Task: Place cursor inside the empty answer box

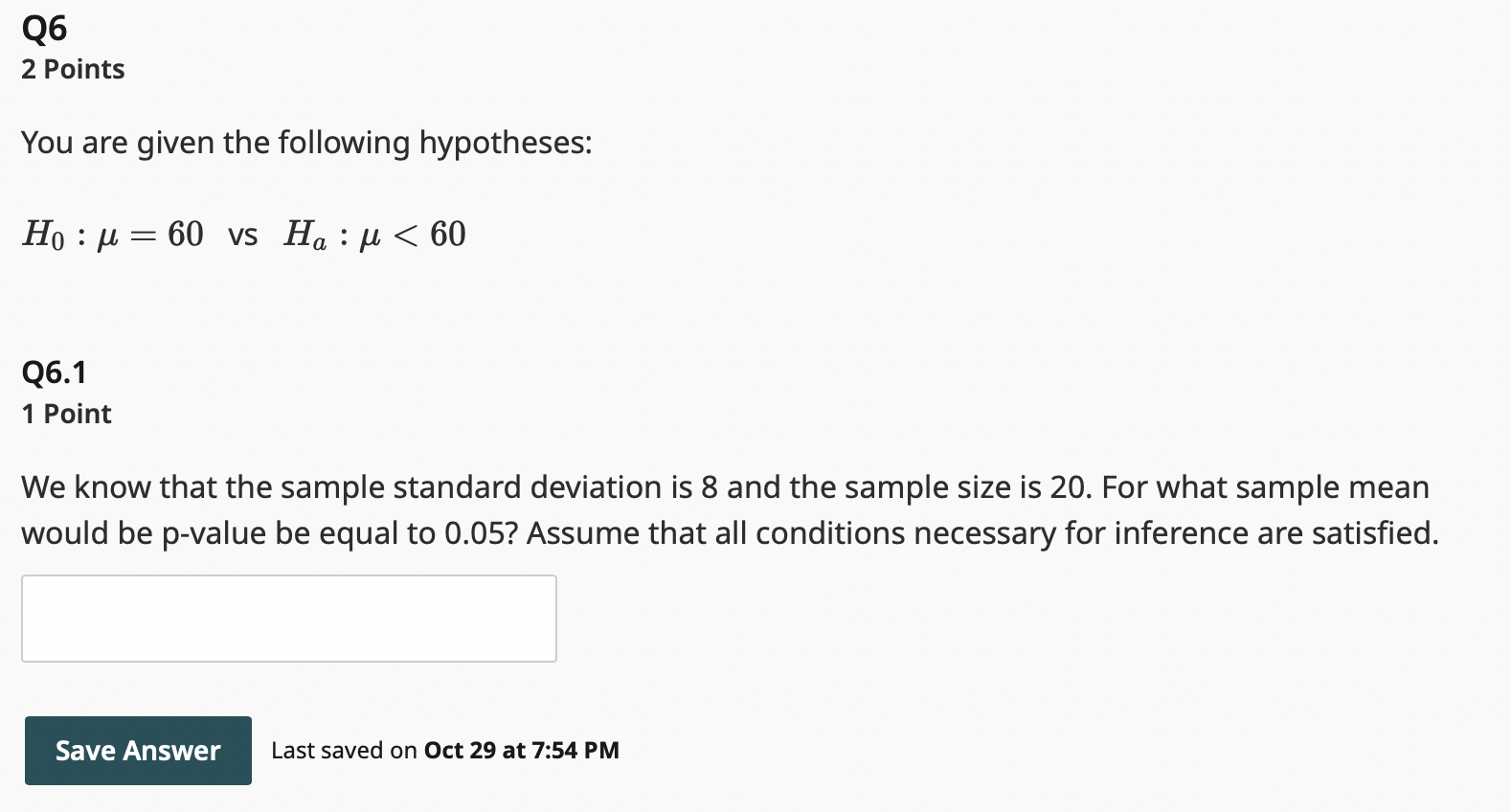Action: coord(287,618)
